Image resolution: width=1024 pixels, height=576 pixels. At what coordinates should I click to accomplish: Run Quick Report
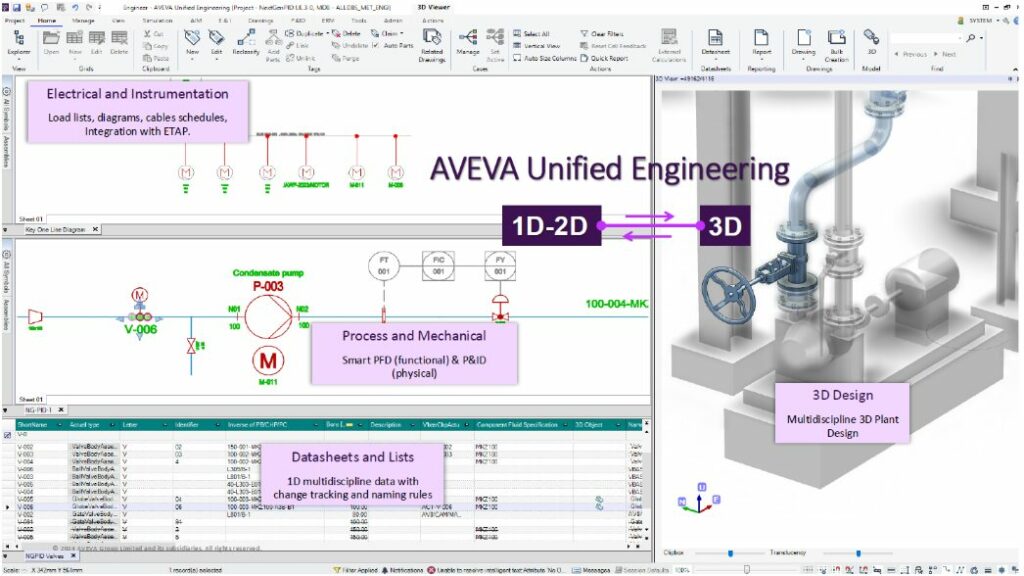[604, 58]
